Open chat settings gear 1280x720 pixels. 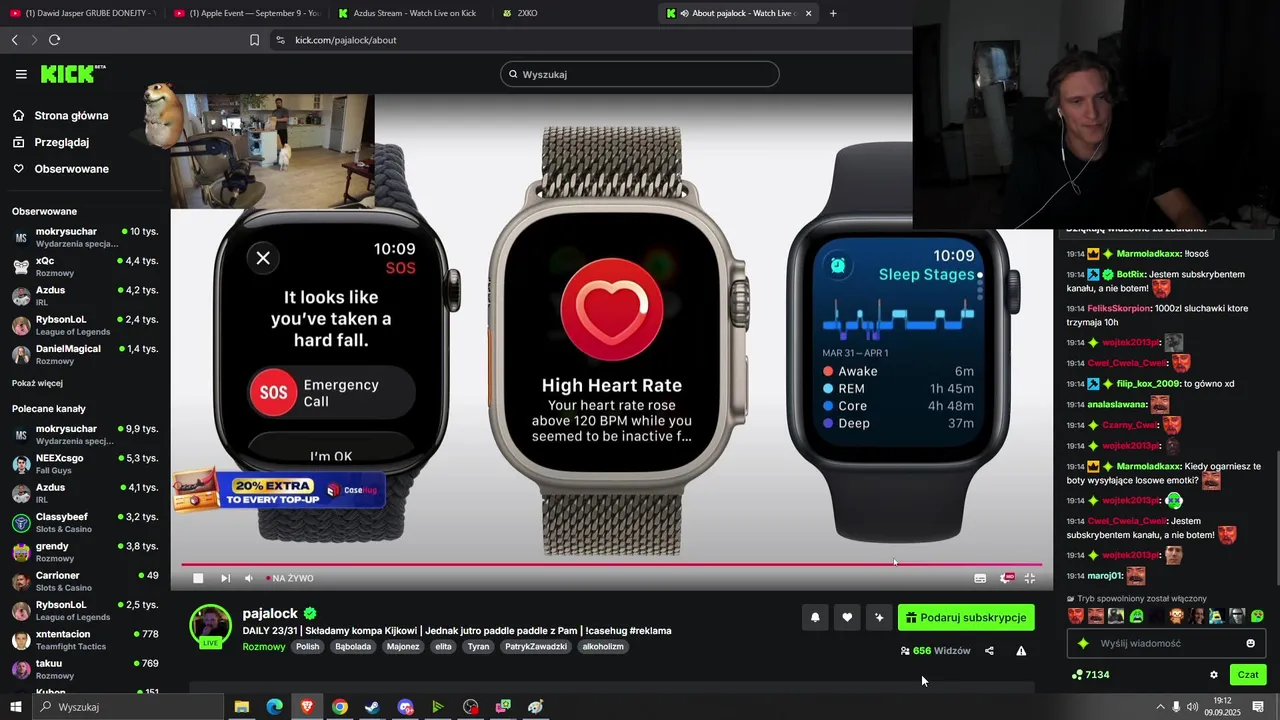coord(1214,675)
